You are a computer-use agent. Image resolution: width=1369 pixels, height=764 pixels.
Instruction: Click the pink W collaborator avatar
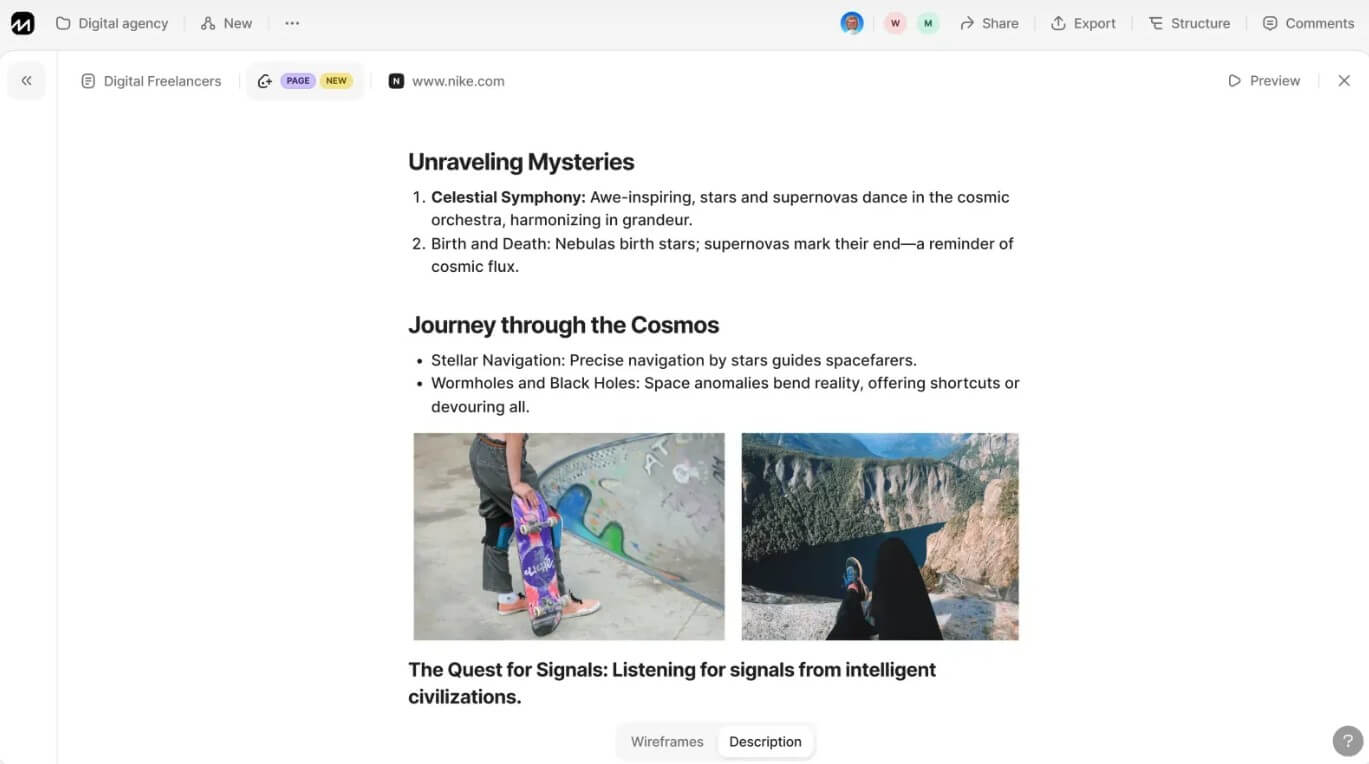(x=895, y=23)
